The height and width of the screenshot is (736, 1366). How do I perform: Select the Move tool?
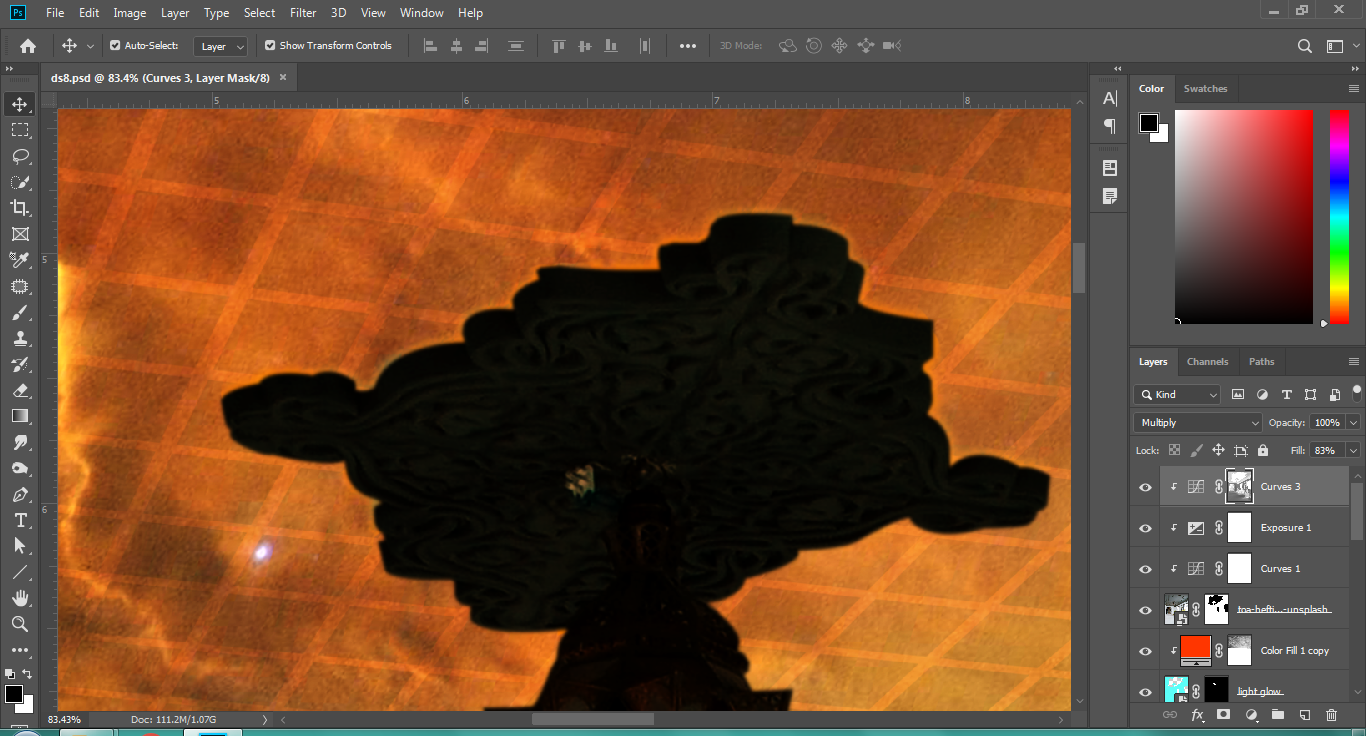pyautogui.click(x=19, y=104)
